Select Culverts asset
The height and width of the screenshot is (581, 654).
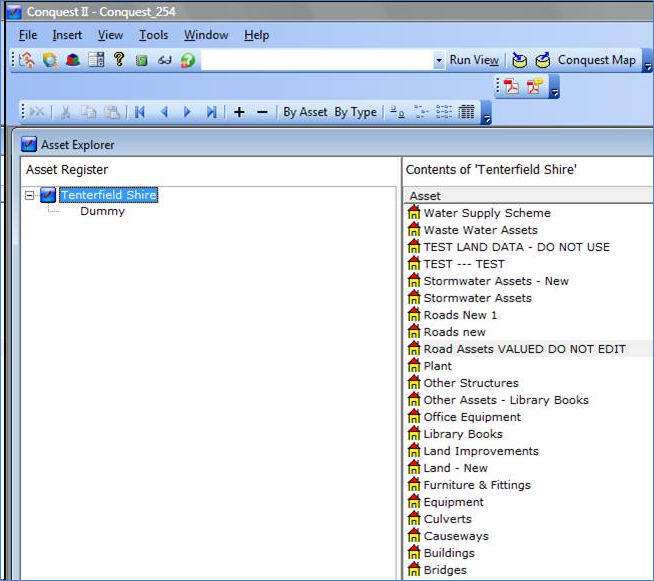click(x=448, y=519)
